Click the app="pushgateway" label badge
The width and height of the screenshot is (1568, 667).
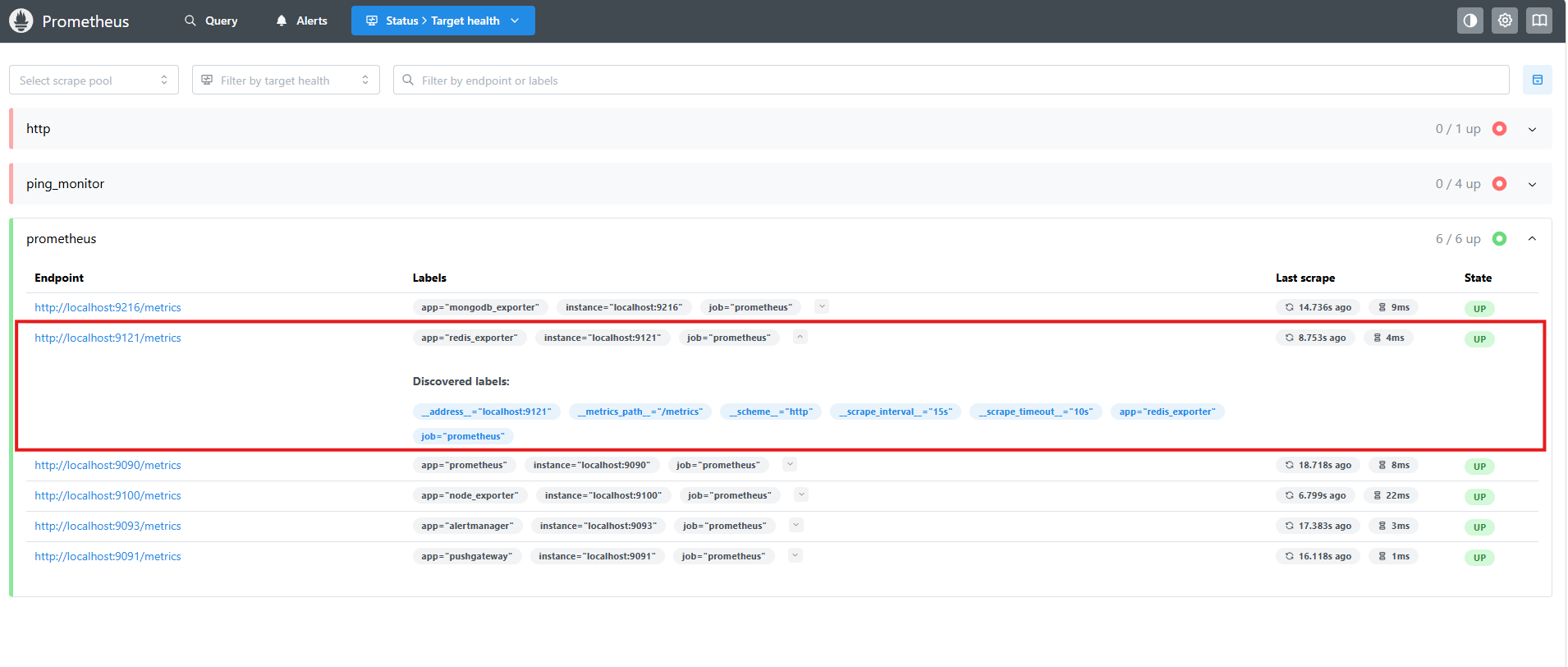(x=466, y=556)
